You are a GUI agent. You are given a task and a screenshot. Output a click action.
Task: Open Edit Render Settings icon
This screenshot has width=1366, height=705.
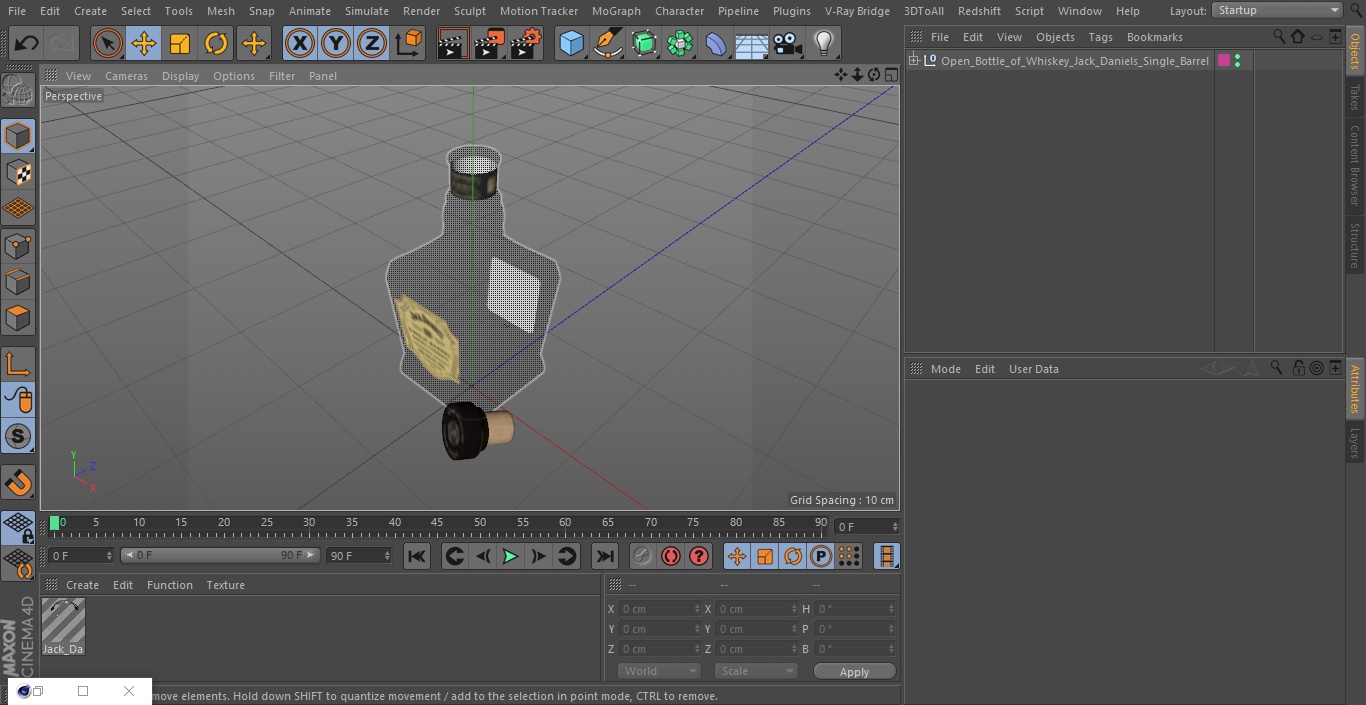[526, 43]
